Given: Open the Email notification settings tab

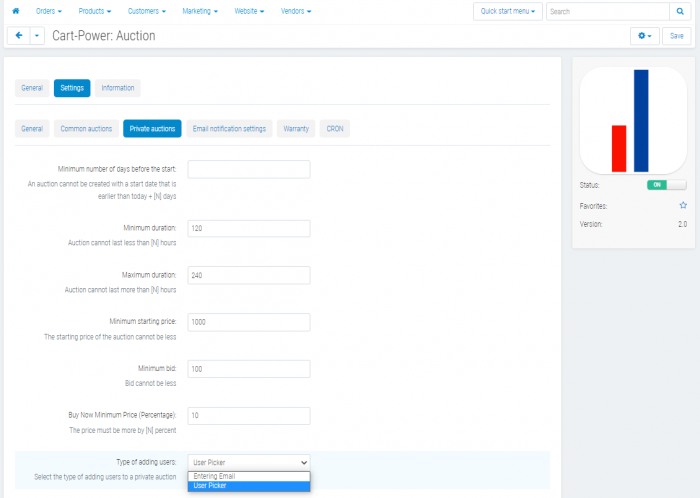Looking at the screenshot, I should 229,129.
